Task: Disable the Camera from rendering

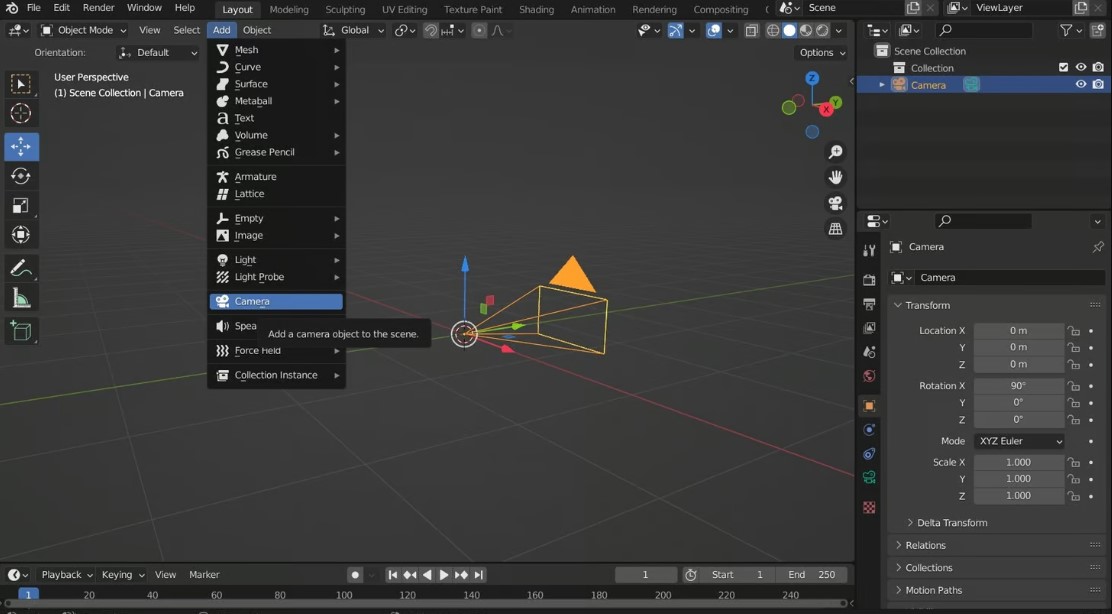Action: 1098,85
